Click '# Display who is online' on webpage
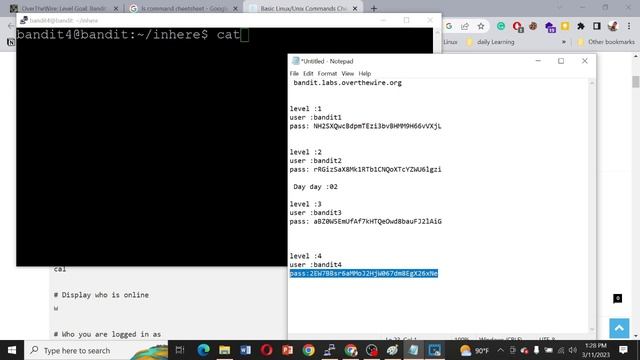The height and width of the screenshot is (360, 640). point(101,295)
